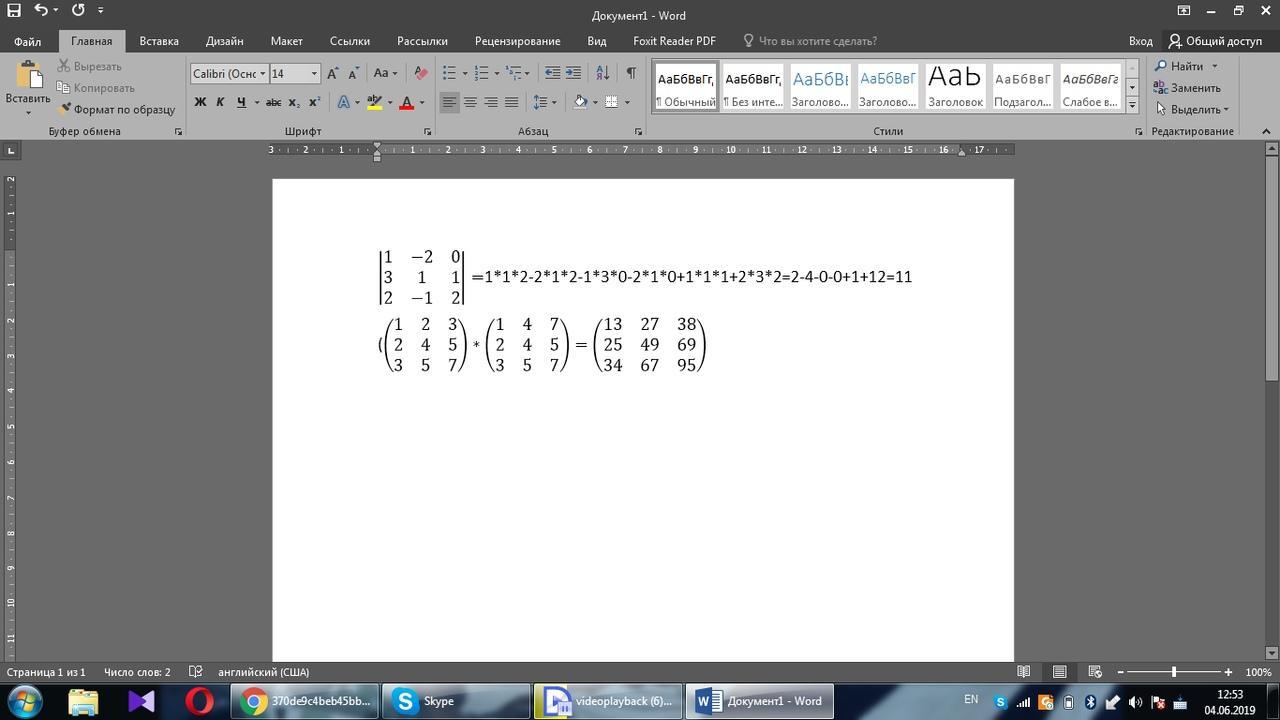Toggle bold formatting (Ж)
Viewport: 1280px width, 720px height.
[x=200, y=102]
